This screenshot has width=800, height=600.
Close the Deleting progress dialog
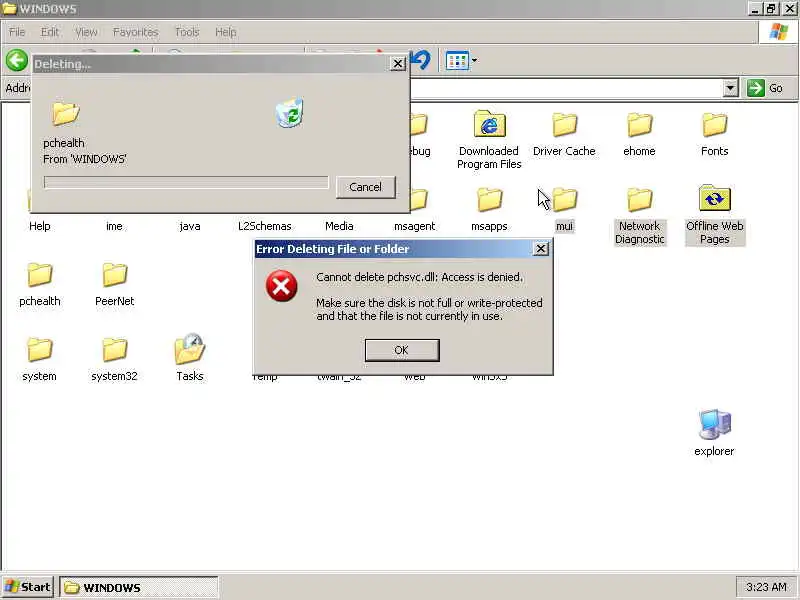(x=397, y=64)
